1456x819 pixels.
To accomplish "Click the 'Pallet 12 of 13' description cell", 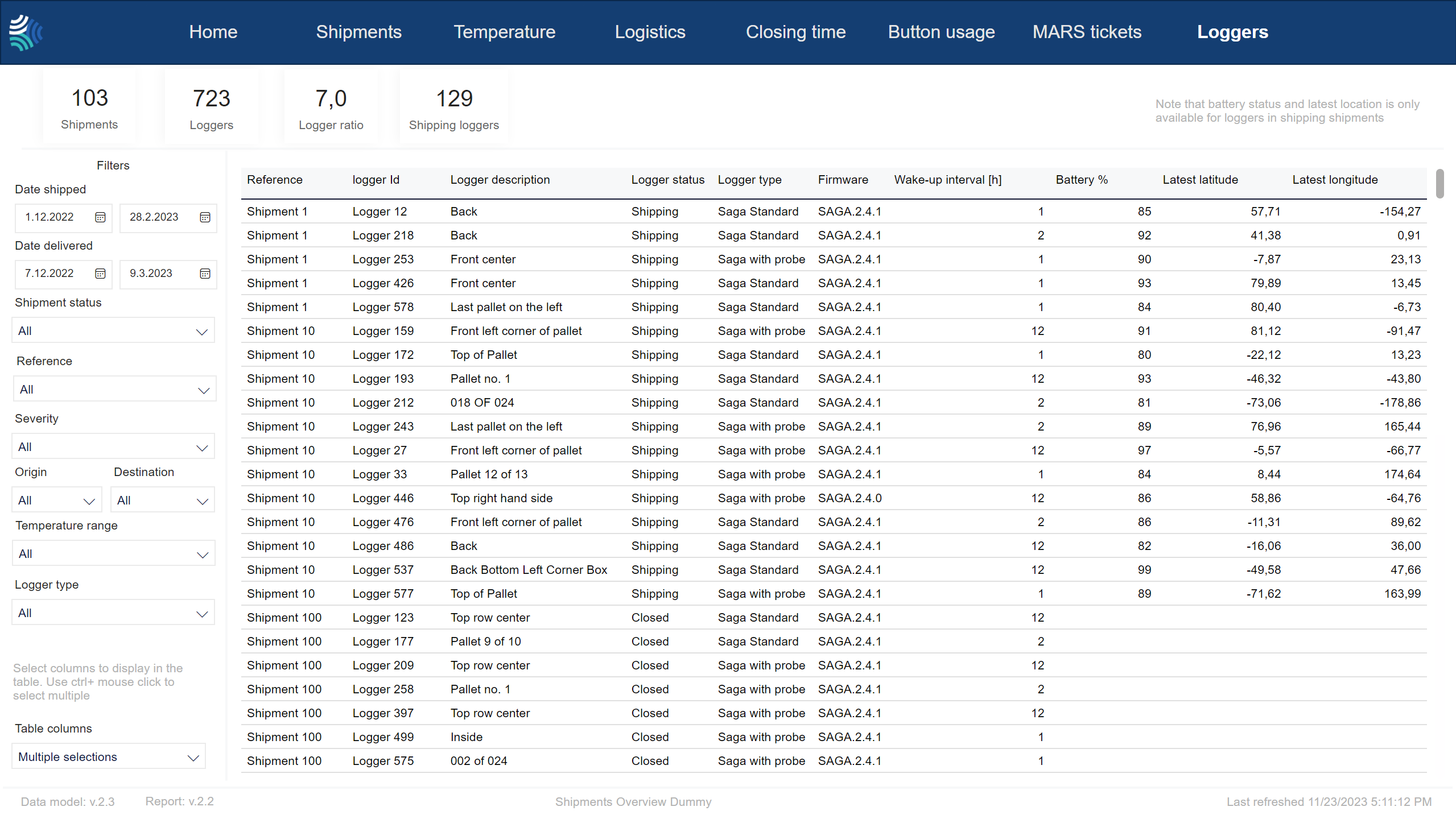I will 489,474.
